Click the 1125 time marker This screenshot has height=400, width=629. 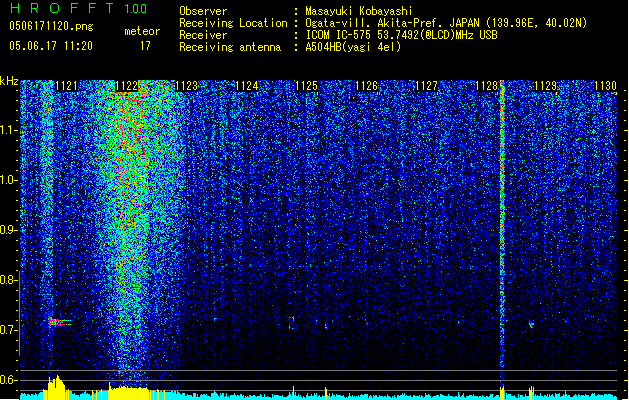[306, 86]
